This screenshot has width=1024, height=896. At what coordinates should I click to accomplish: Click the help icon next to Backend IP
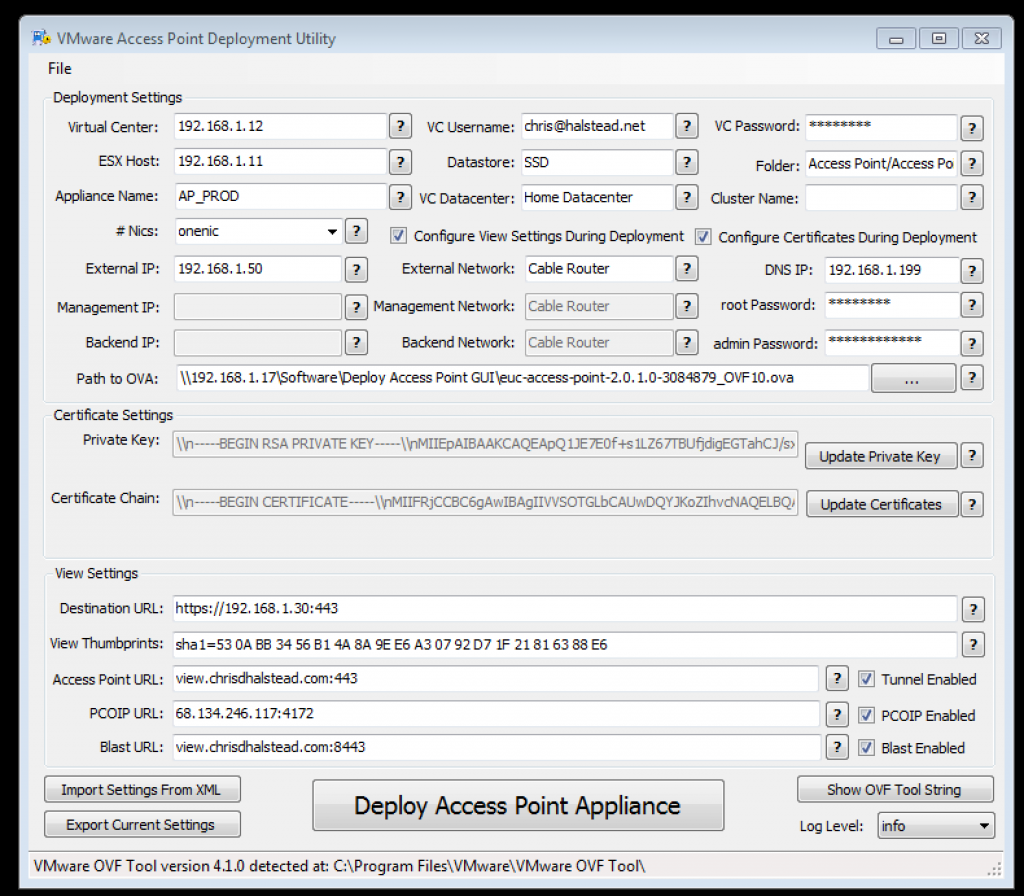[x=356, y=342]
